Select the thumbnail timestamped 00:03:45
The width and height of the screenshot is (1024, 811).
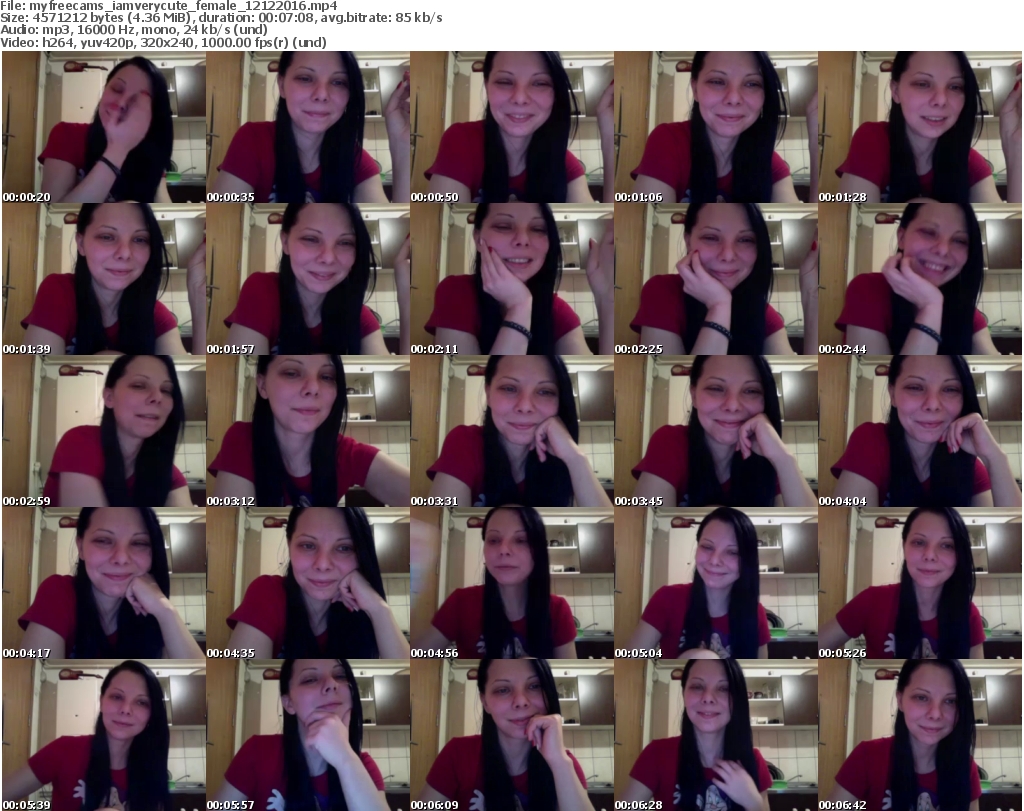[716, 431]
